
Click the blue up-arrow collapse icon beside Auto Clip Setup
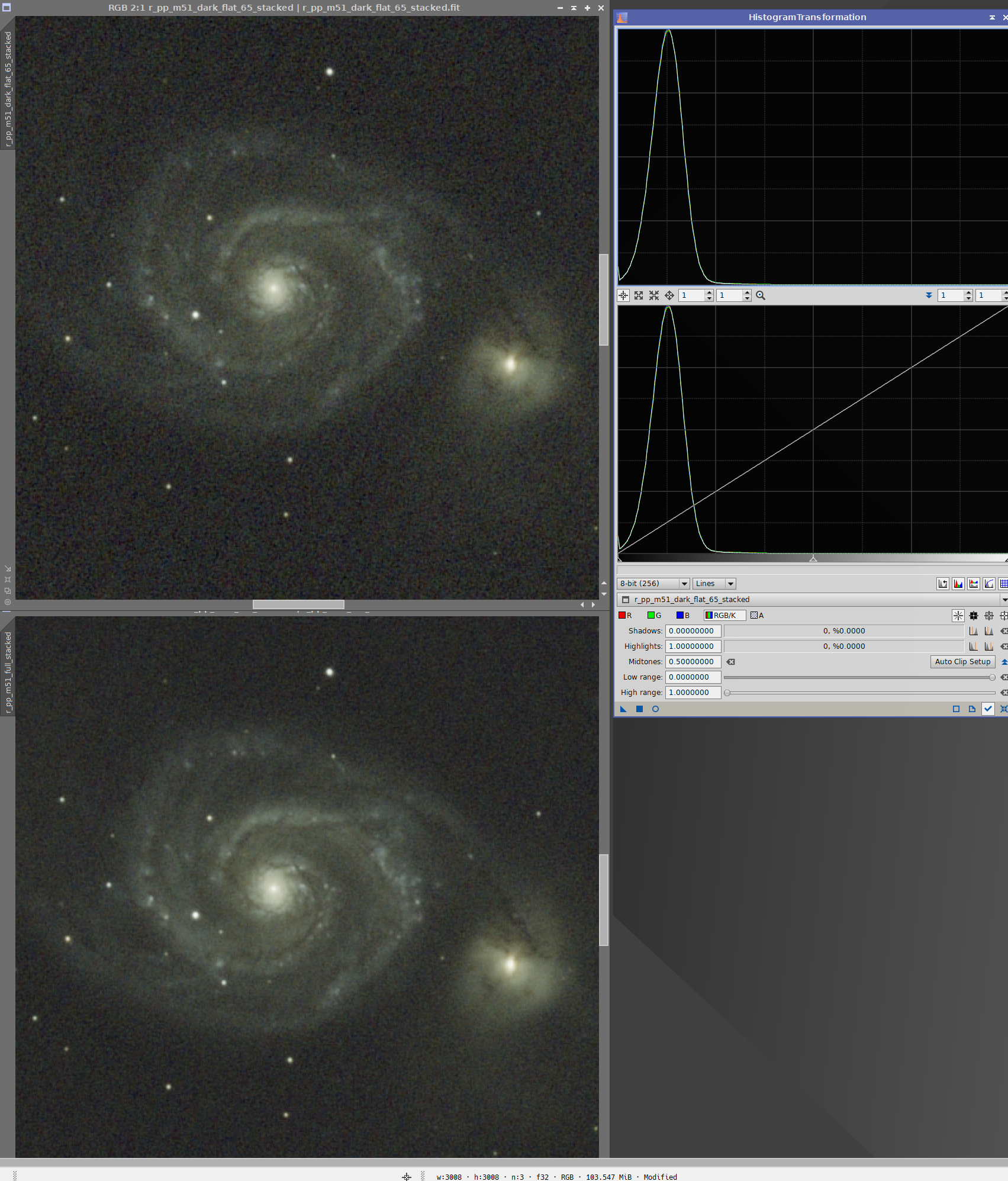(x=1004, y=662)
